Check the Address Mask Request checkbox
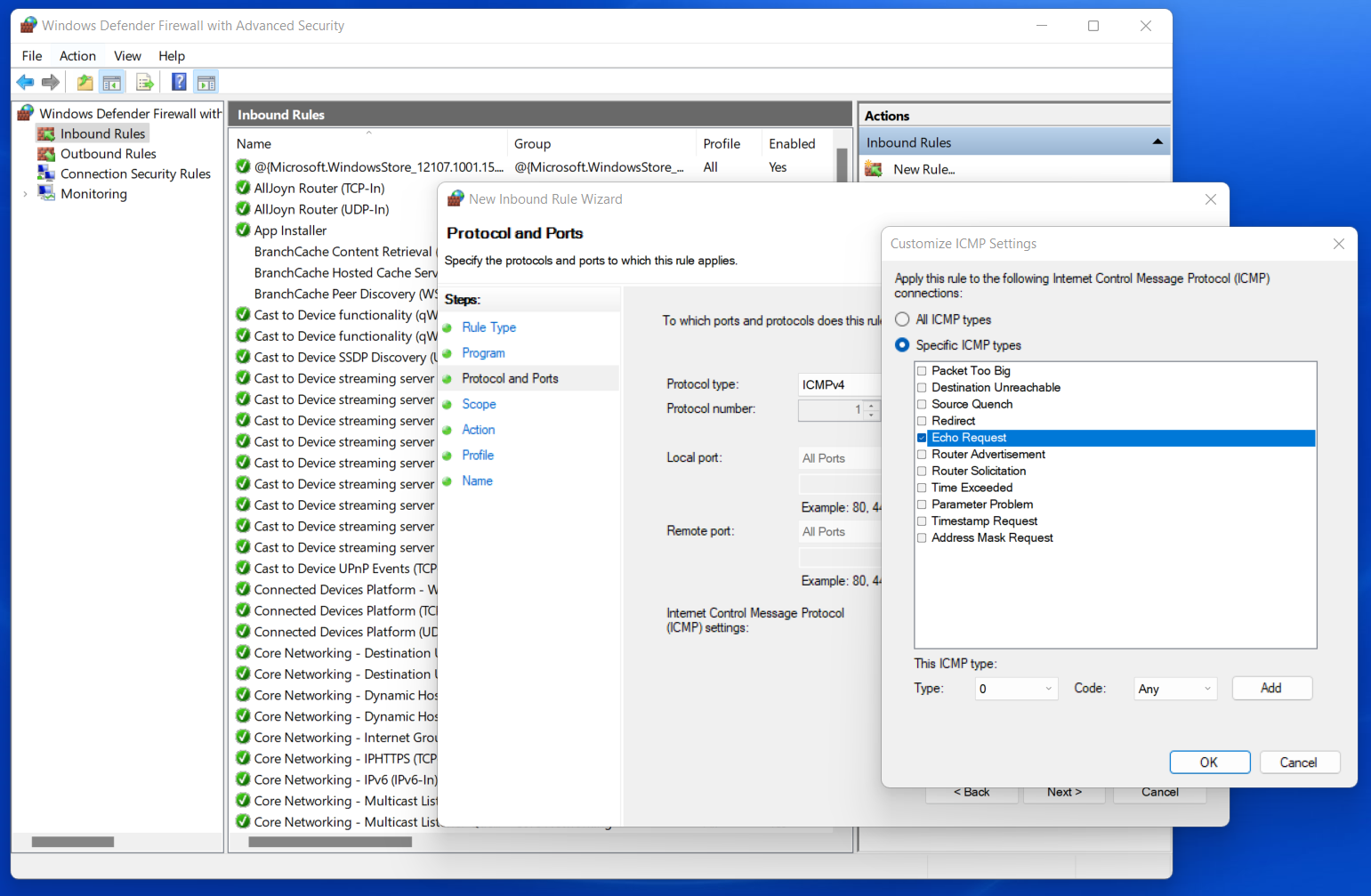 (x=922, y=537)
